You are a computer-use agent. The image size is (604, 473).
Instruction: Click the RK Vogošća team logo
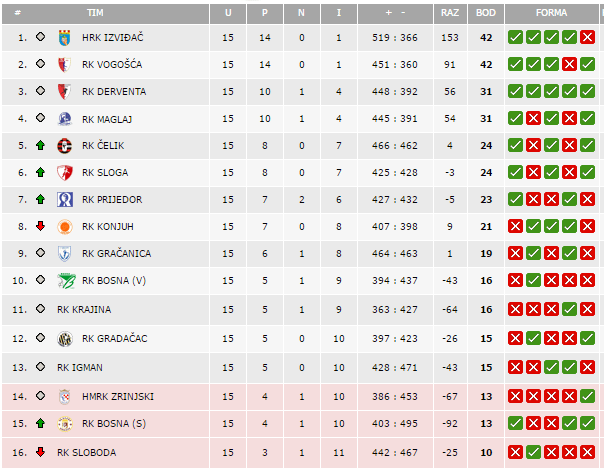point(66,64)
